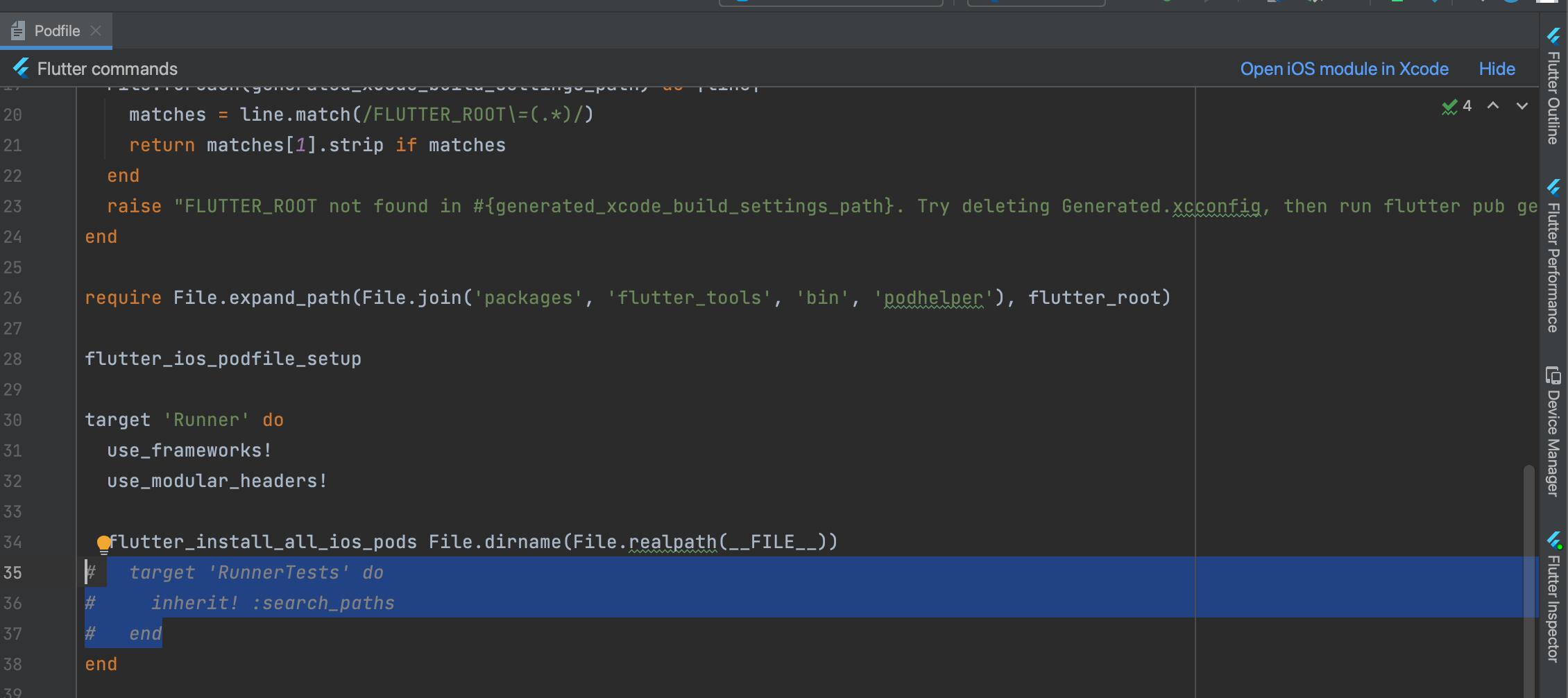
Task: Close the Podfile editor tab
Action: [96, 31]
